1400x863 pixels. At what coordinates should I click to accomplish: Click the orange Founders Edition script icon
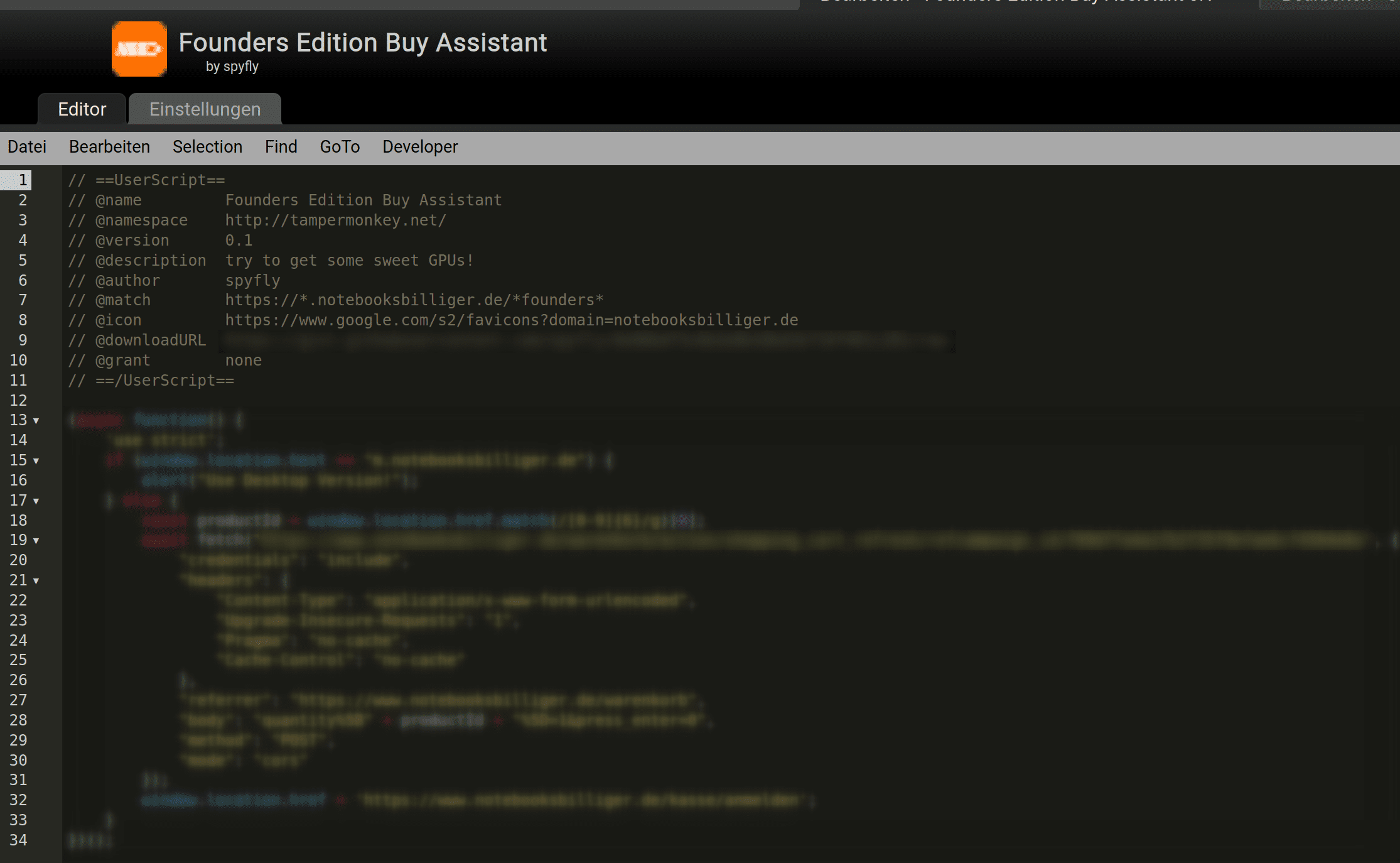(139, 49)
